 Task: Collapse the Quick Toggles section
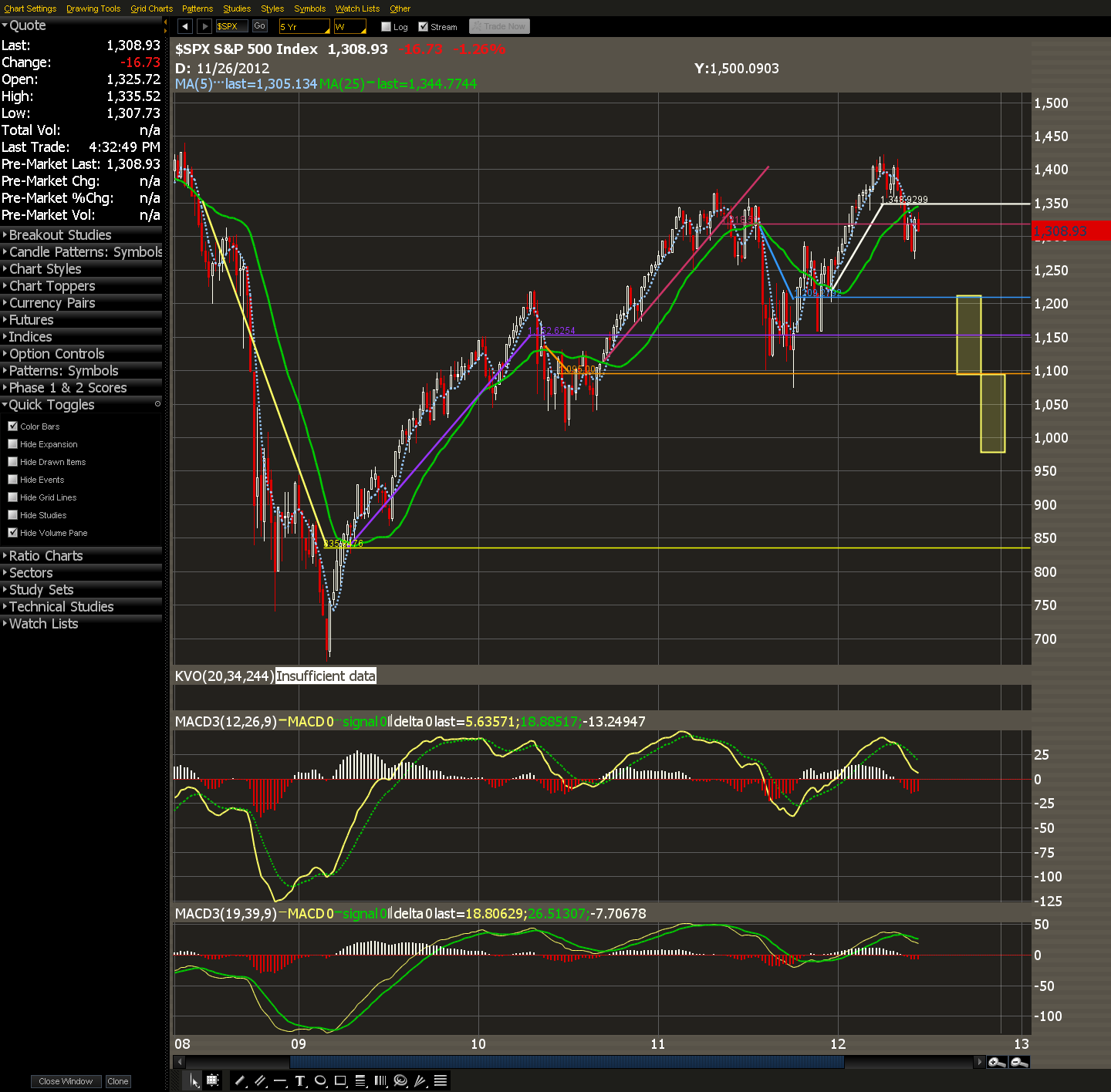[x=81, y=405]
